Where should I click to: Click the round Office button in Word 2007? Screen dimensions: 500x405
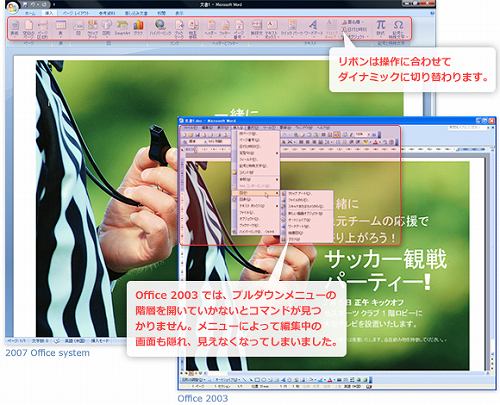click(12, 7)
